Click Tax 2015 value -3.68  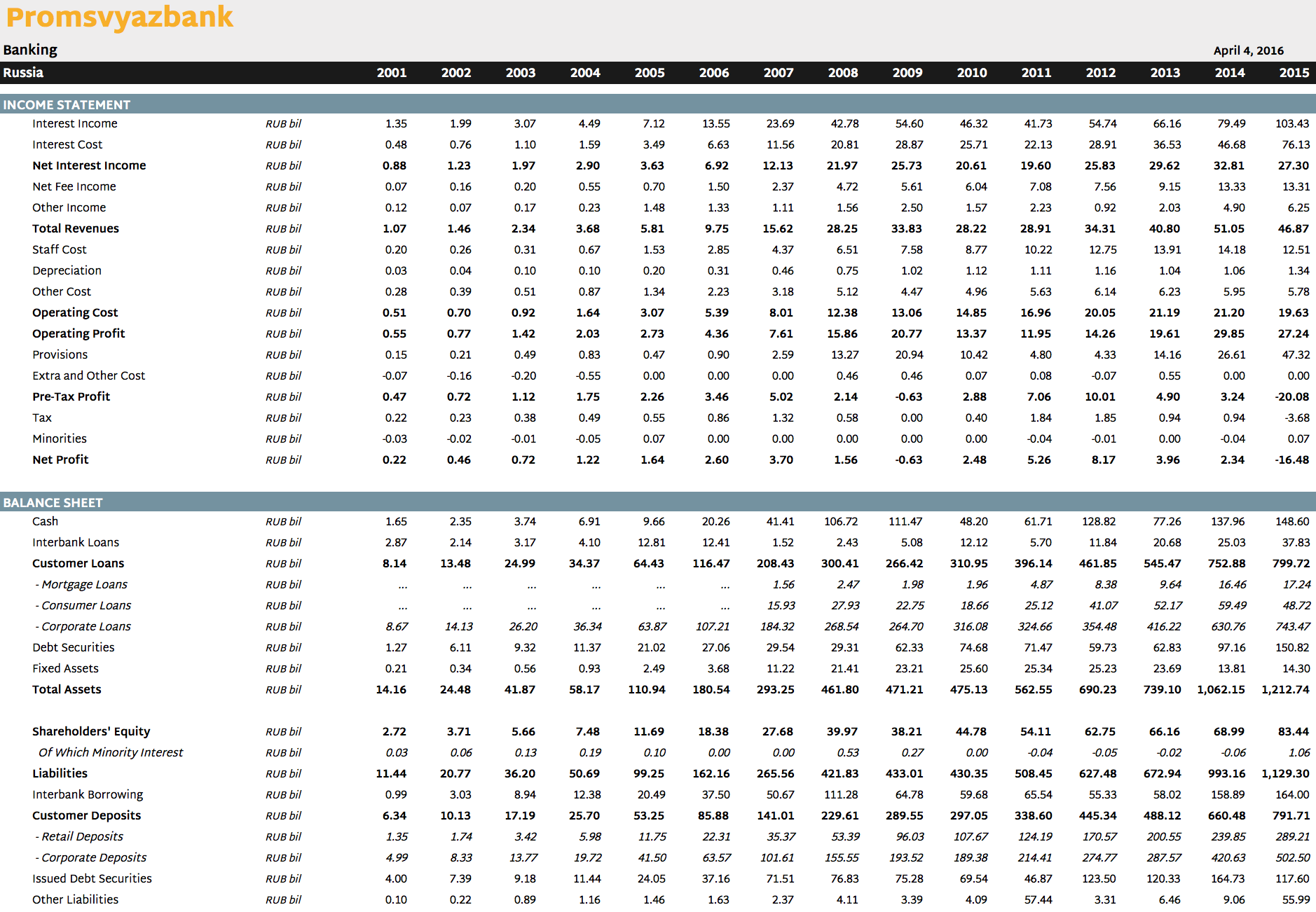click(x=1297, y=418)
